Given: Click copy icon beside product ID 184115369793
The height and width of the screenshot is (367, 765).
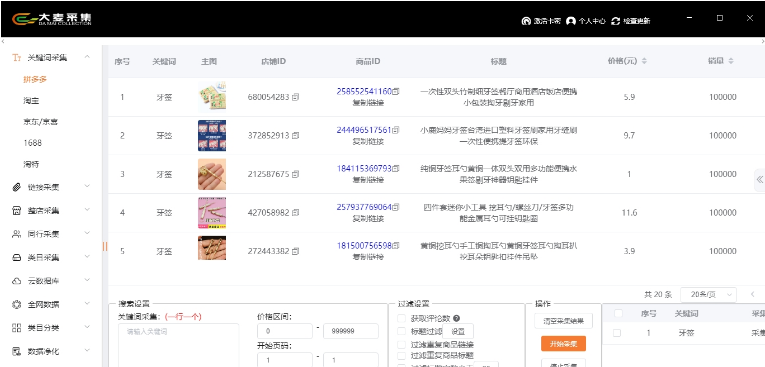Looking at the screenshot, I should 396,168.
